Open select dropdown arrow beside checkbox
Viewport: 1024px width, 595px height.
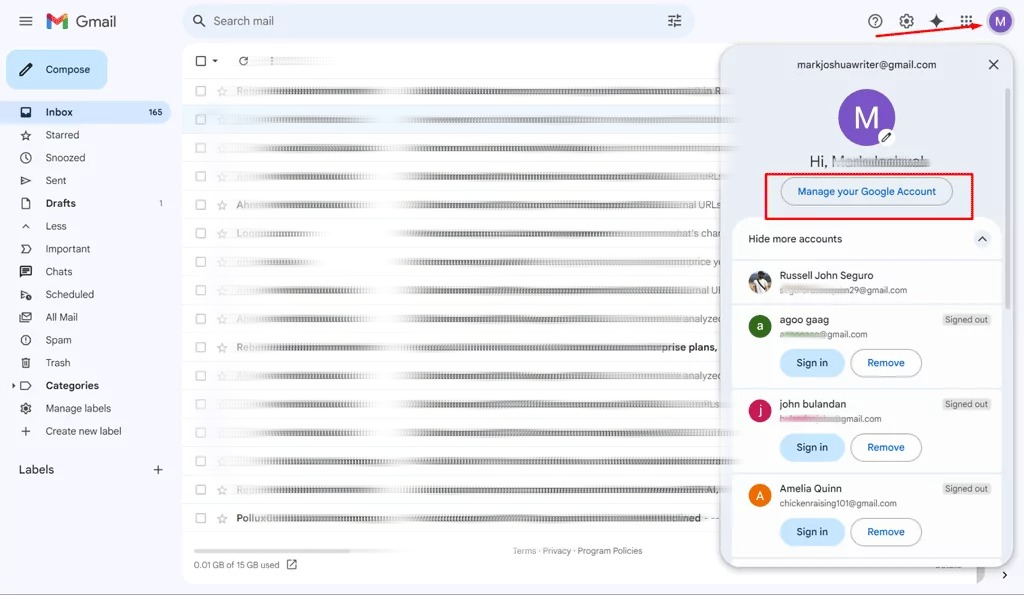click(215, 61)
